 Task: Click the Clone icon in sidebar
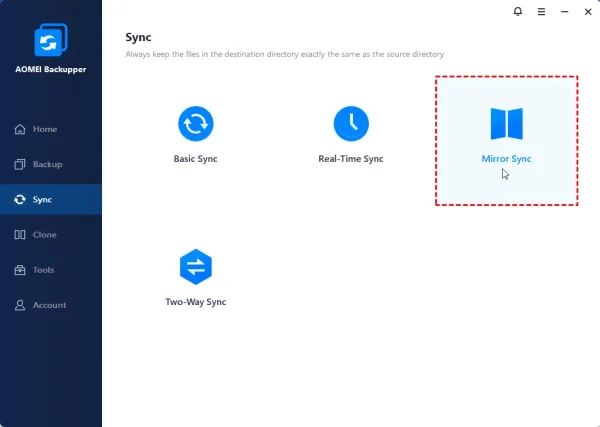pyautogui.click(x=20, y=235)
